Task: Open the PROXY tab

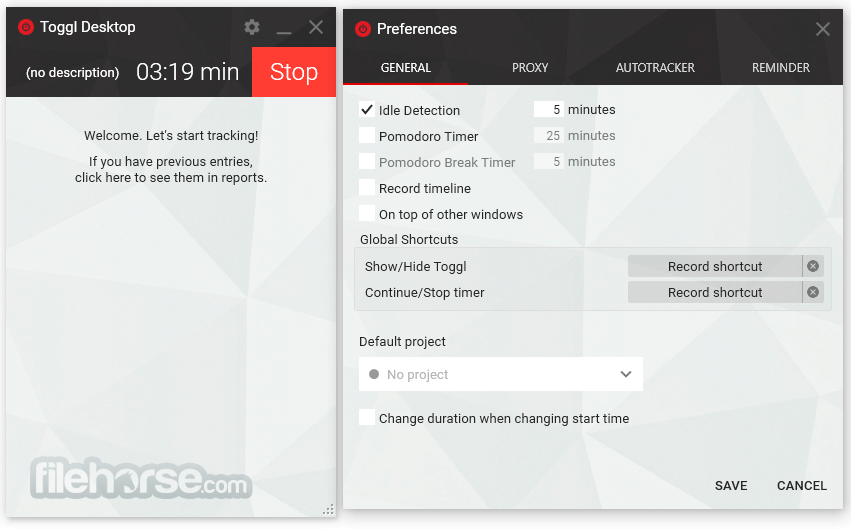Action: click(530, 68)
